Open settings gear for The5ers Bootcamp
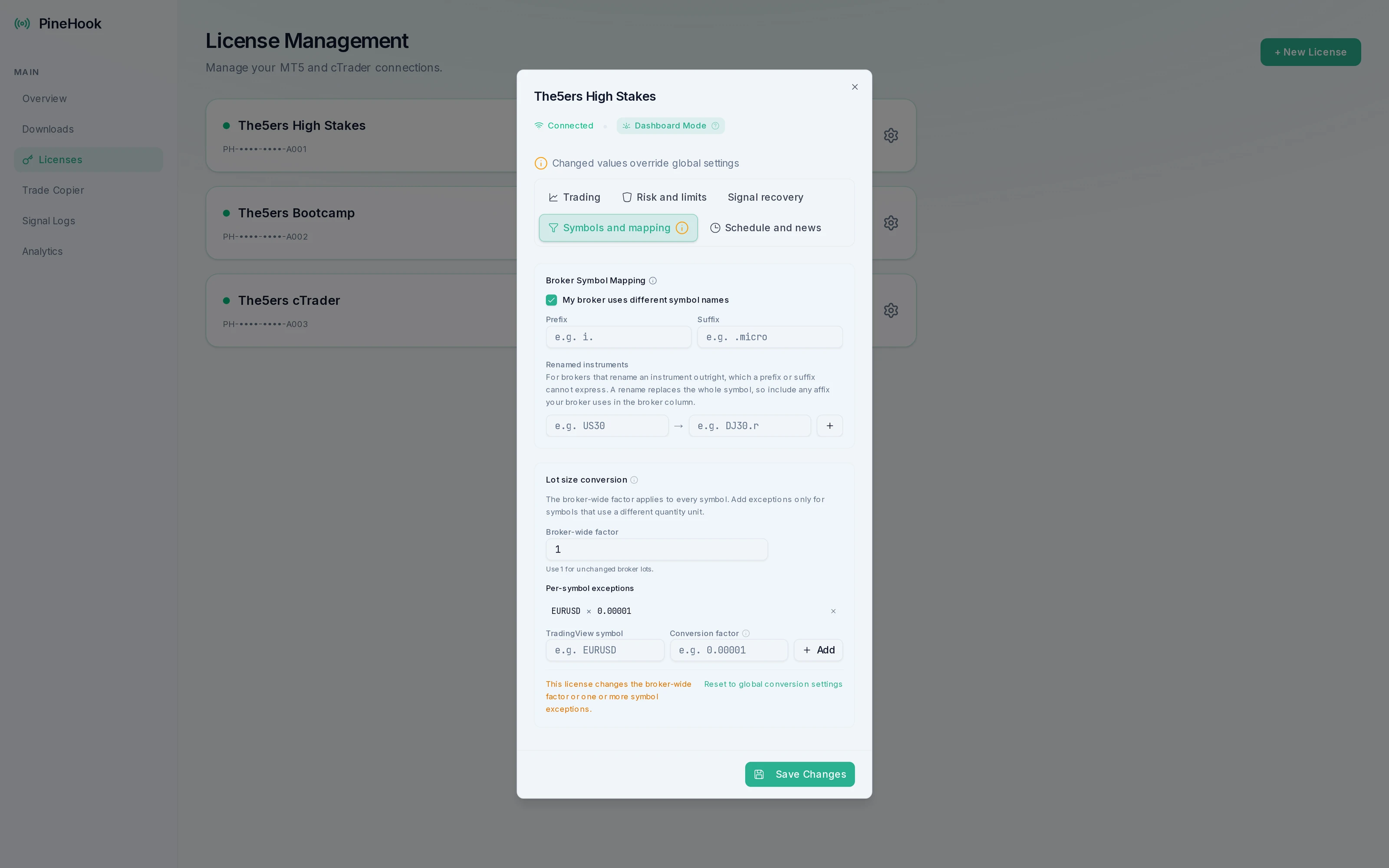The width and height of the screenshot is (1389, 868). [891, 223]
